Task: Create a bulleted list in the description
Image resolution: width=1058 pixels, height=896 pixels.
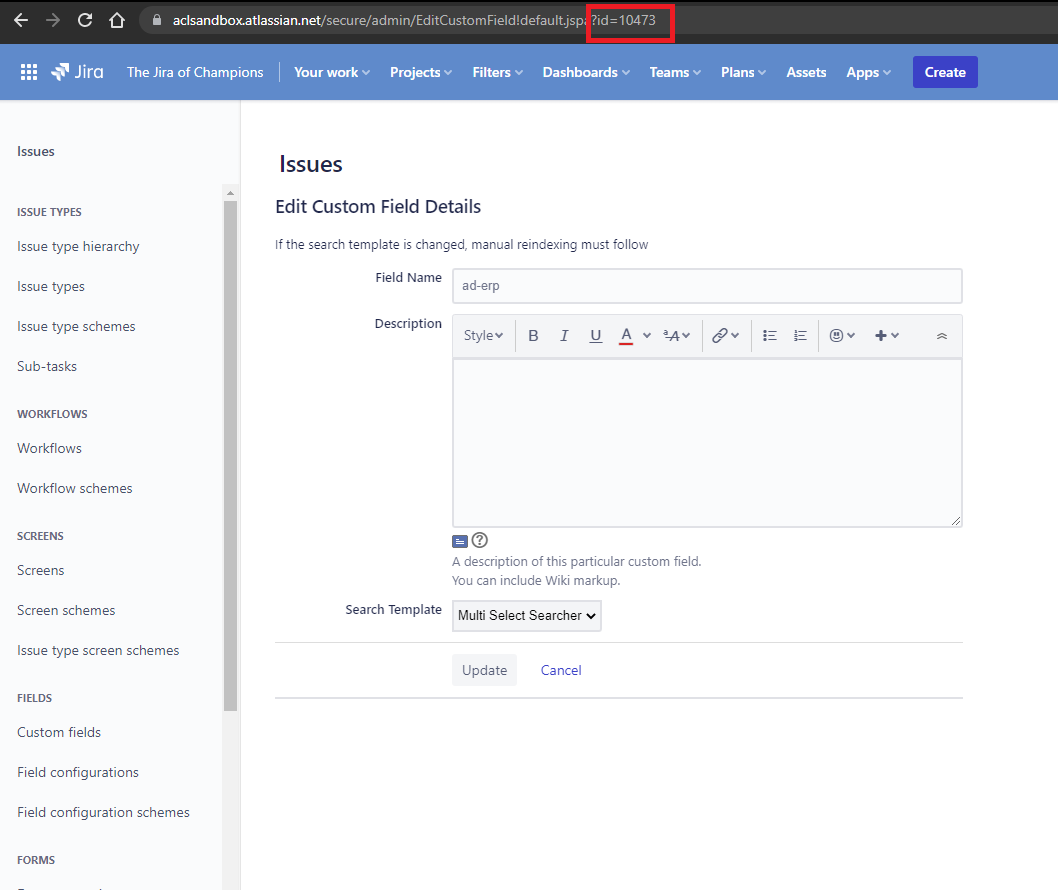Action: coord(769,335)
